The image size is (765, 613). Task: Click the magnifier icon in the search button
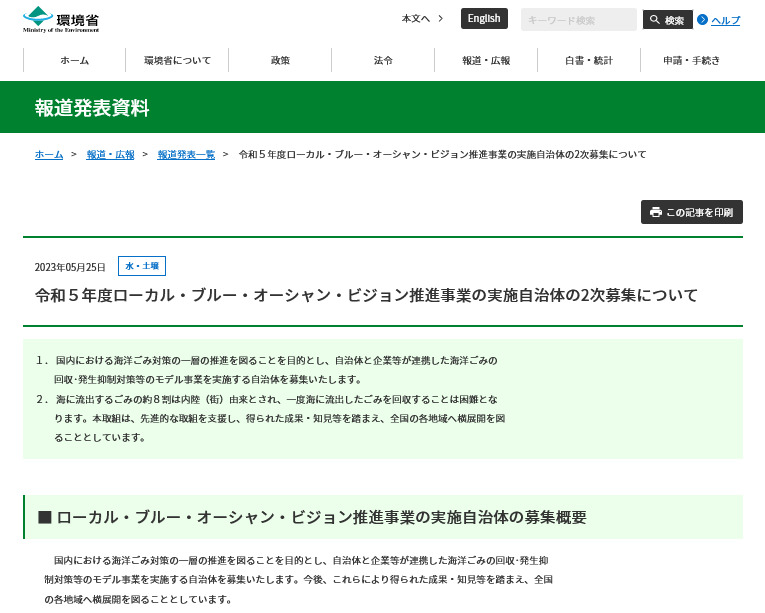pos(655,20)
